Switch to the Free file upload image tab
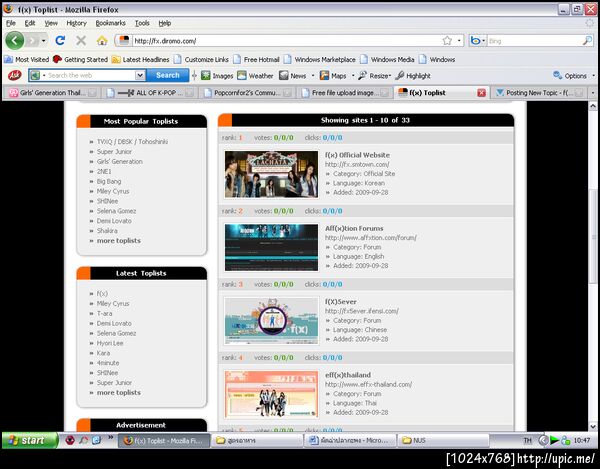The height and width of the screenshot is (469, 600). 344,93
